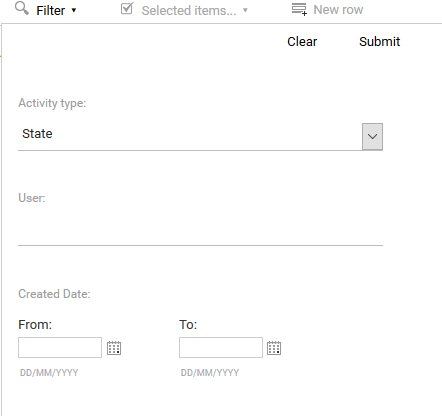Image resolution: width=442 pixels, height=416 pixels.
Task: Clear the filter form
Action: click(x=302, y=42)
